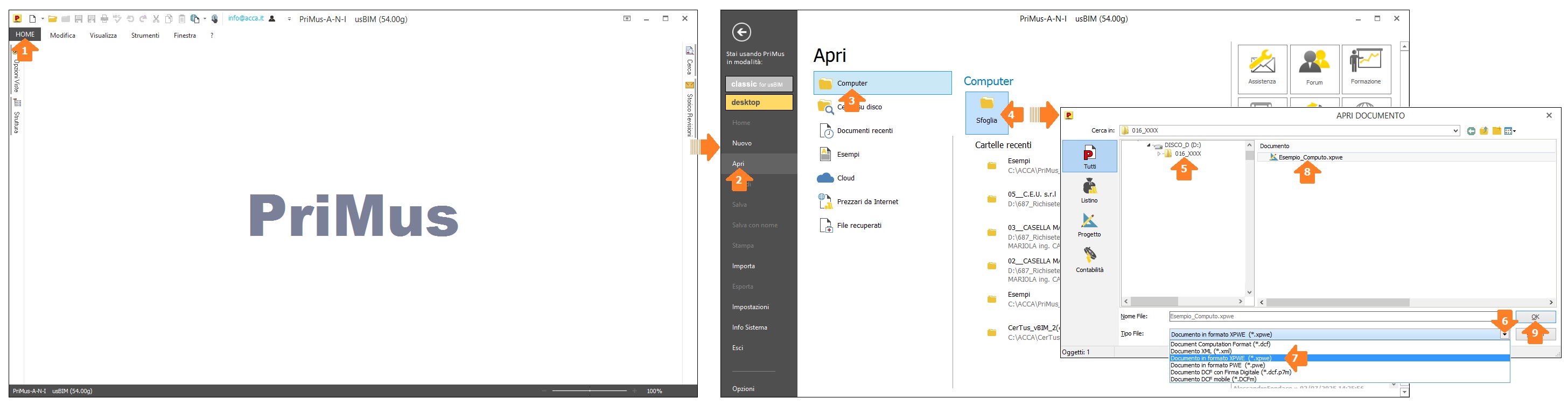Click the green back arrow in Apri Documento
Viewport: 1568px width, 405px height.
1471,131
